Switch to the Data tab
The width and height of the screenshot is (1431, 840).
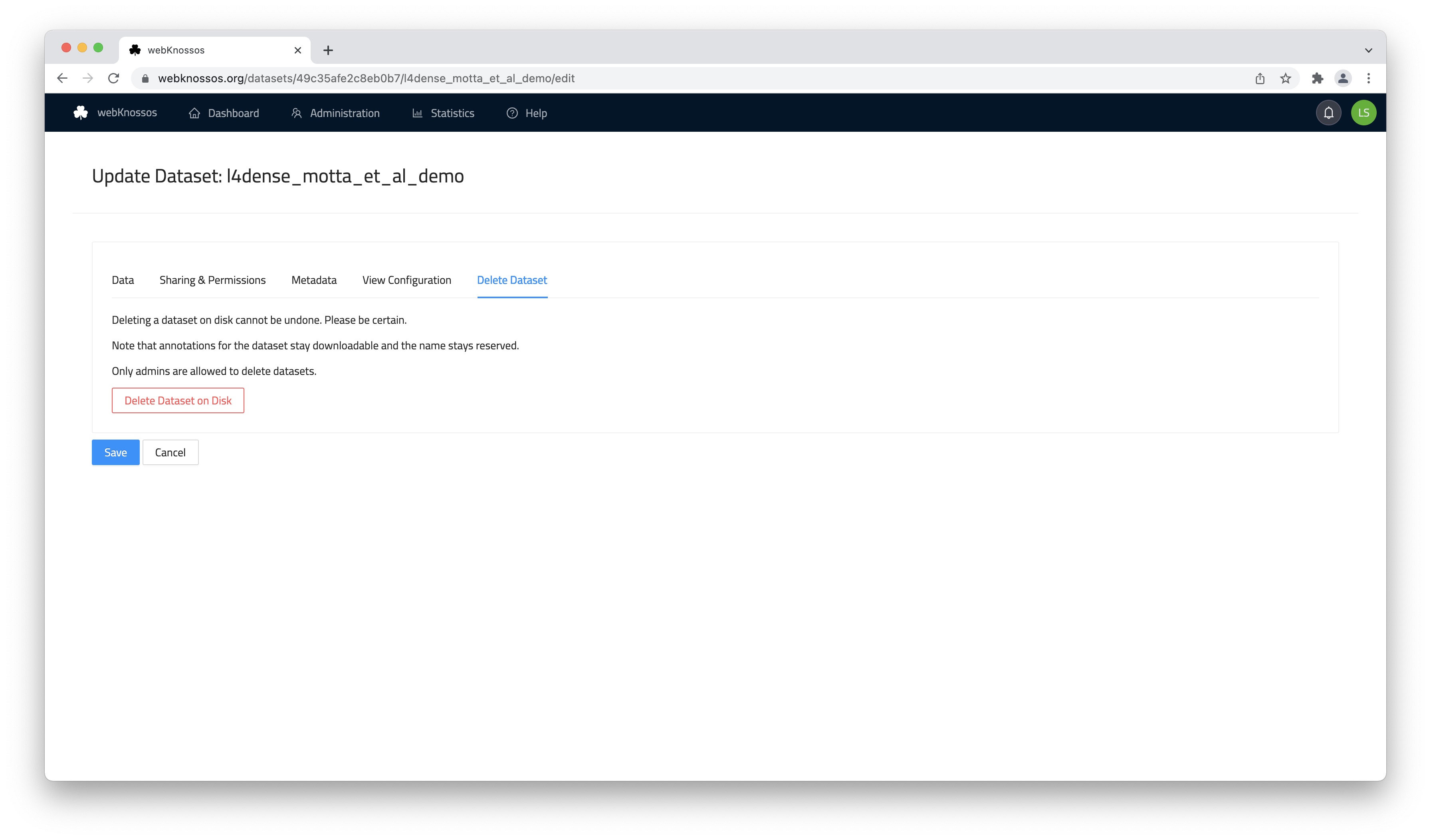[123, 280]
